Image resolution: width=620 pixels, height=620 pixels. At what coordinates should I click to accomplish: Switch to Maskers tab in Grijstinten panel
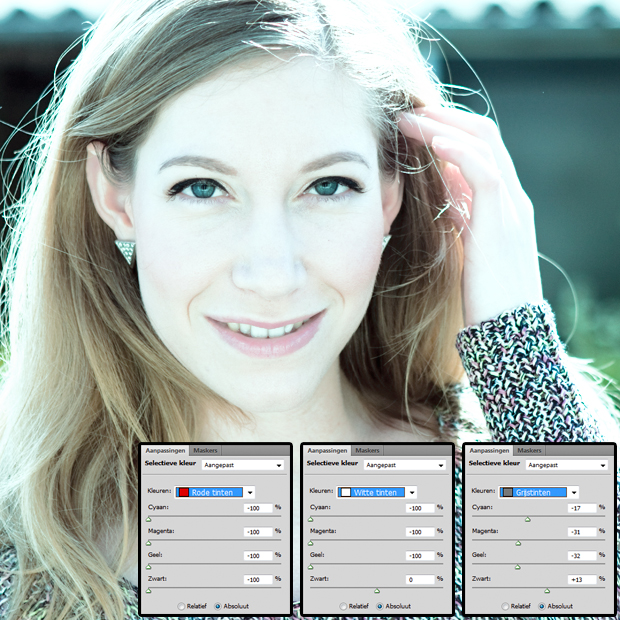529,451
